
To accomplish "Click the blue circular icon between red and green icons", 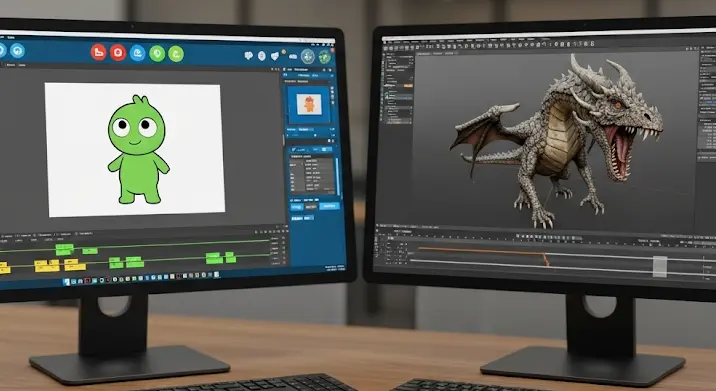I will [137, 53].
